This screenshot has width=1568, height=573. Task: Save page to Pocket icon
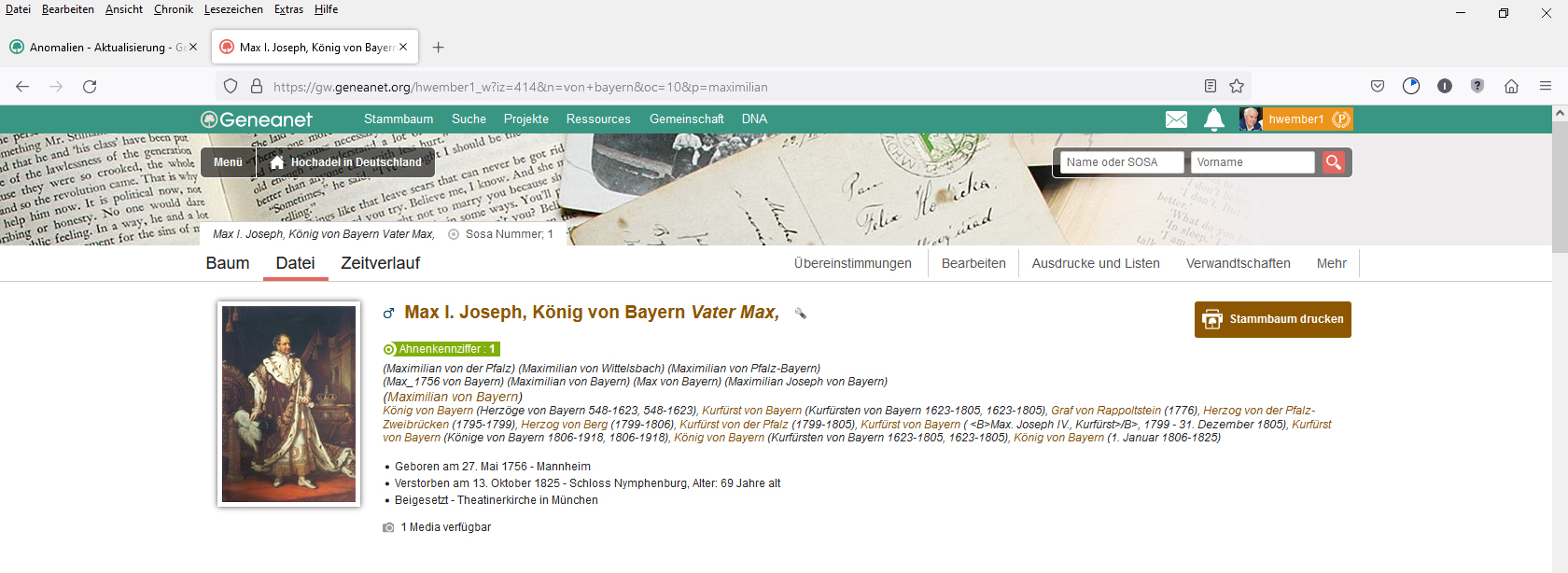[1378, 87]
